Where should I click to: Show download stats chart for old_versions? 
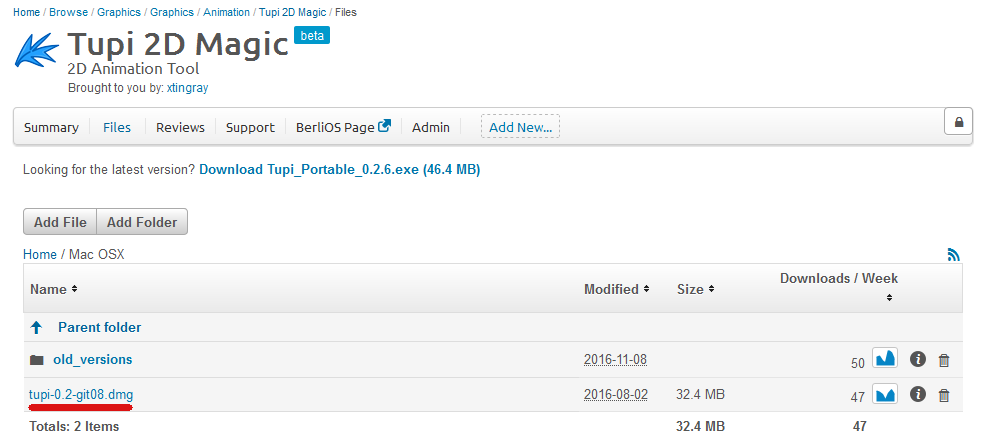[885, 359]
